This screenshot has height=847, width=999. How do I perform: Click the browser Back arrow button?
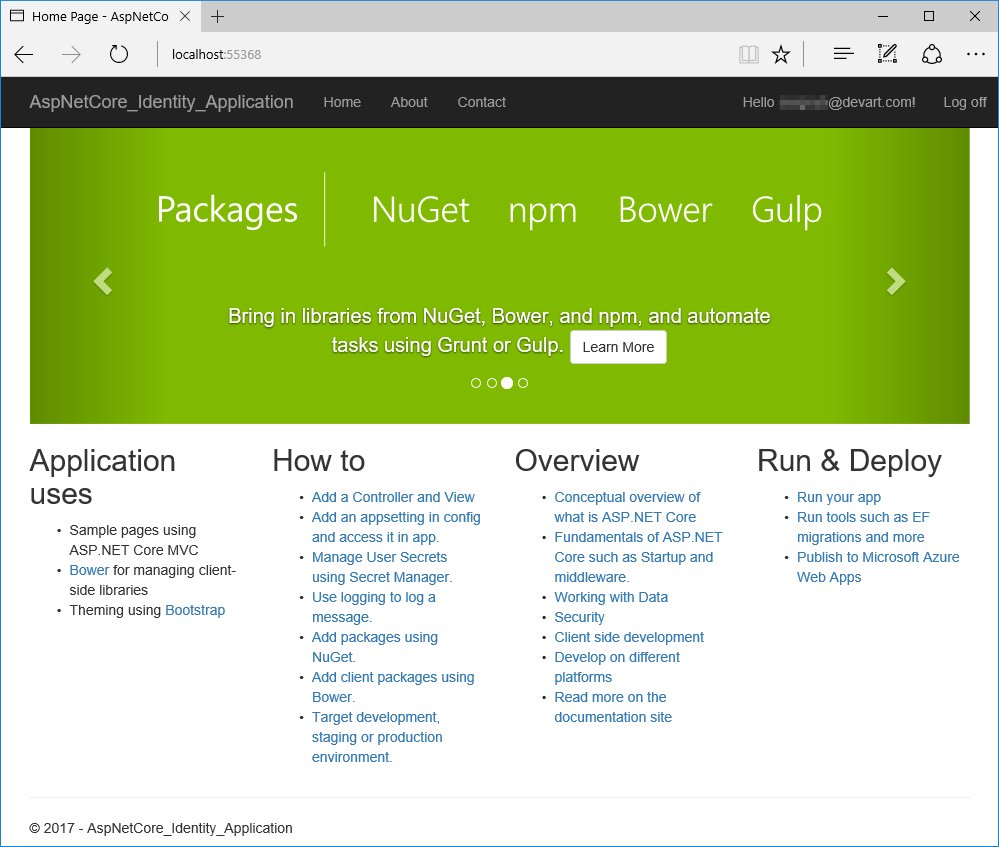tap(24, 54)
